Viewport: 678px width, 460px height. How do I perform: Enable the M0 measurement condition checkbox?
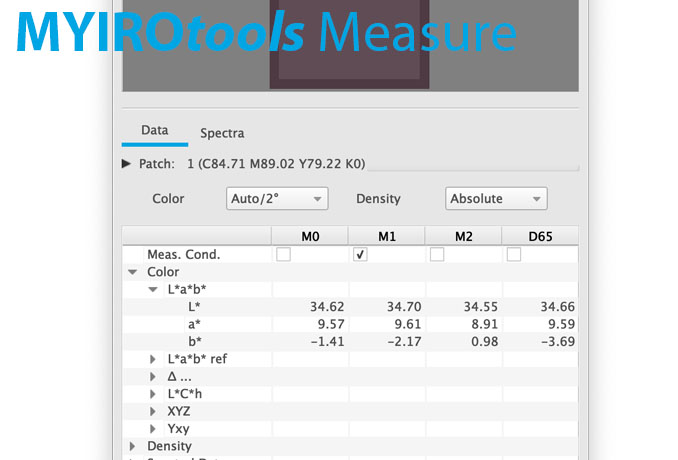283,254
